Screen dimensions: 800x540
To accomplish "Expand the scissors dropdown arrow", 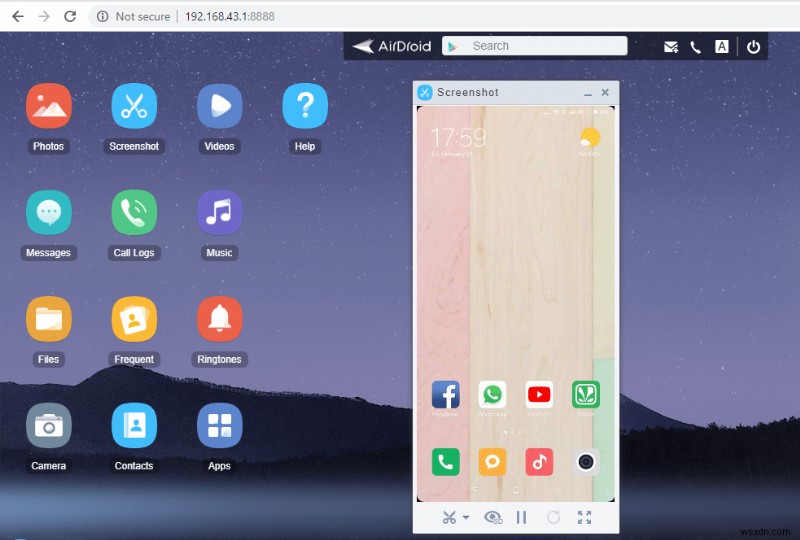I will 466,518.
